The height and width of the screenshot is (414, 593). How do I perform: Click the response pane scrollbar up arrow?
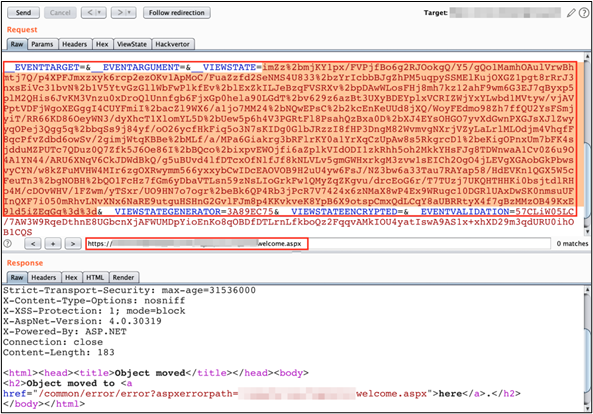[587, 290]
